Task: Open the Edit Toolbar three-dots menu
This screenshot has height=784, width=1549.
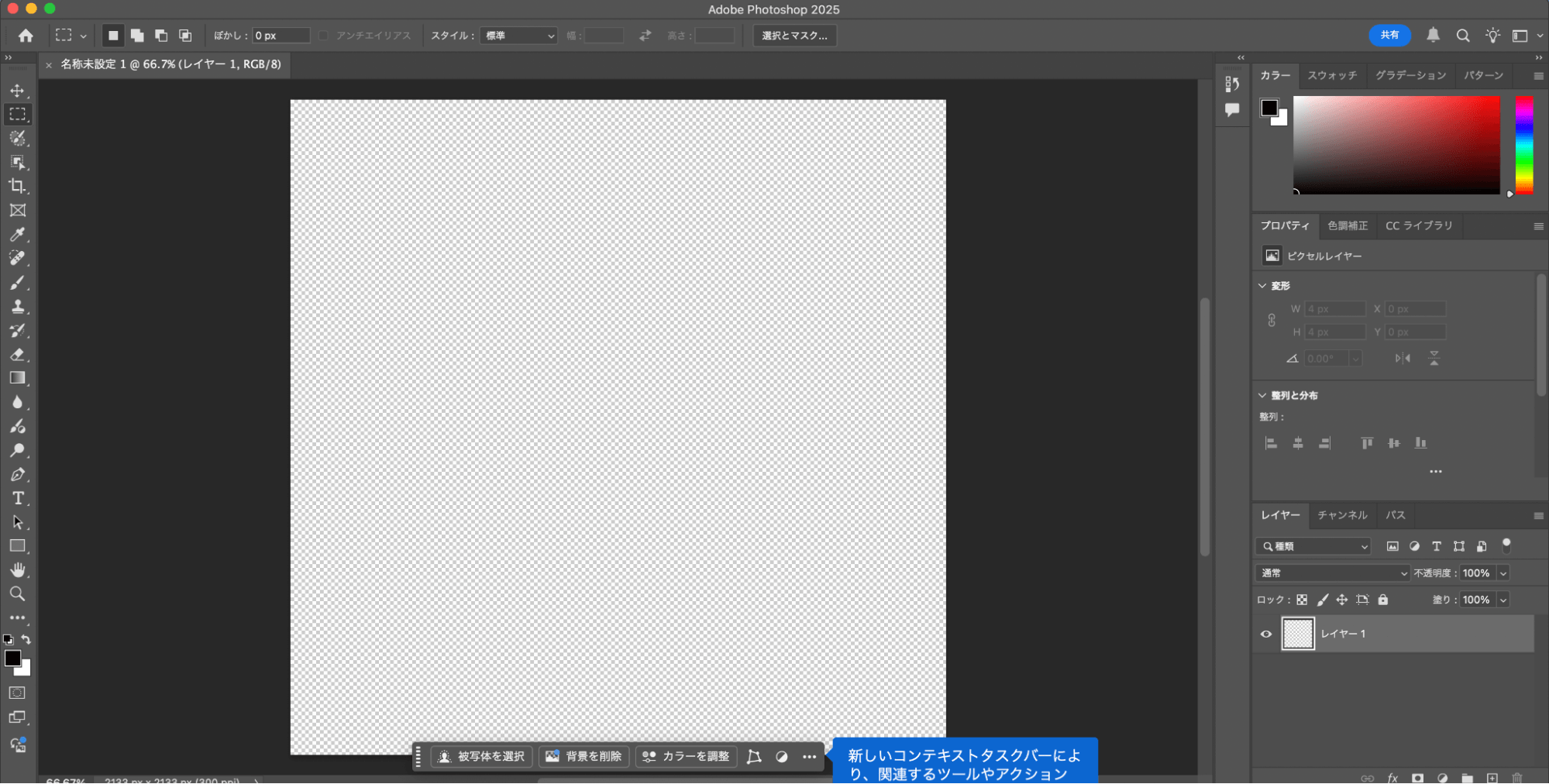Action: tap(17, 618)
